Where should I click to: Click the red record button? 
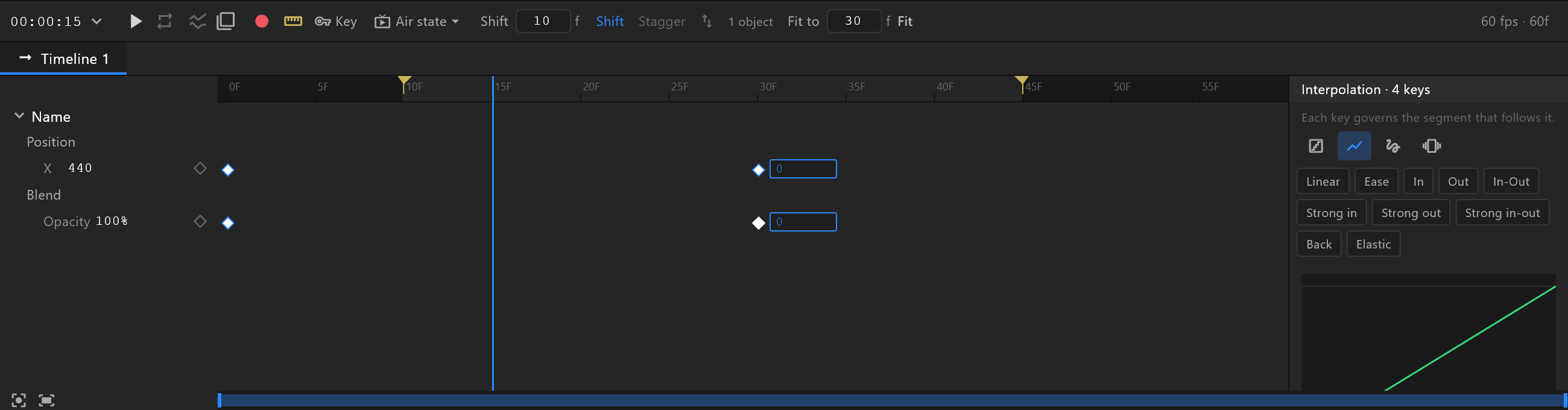click(x=262, y=21)
